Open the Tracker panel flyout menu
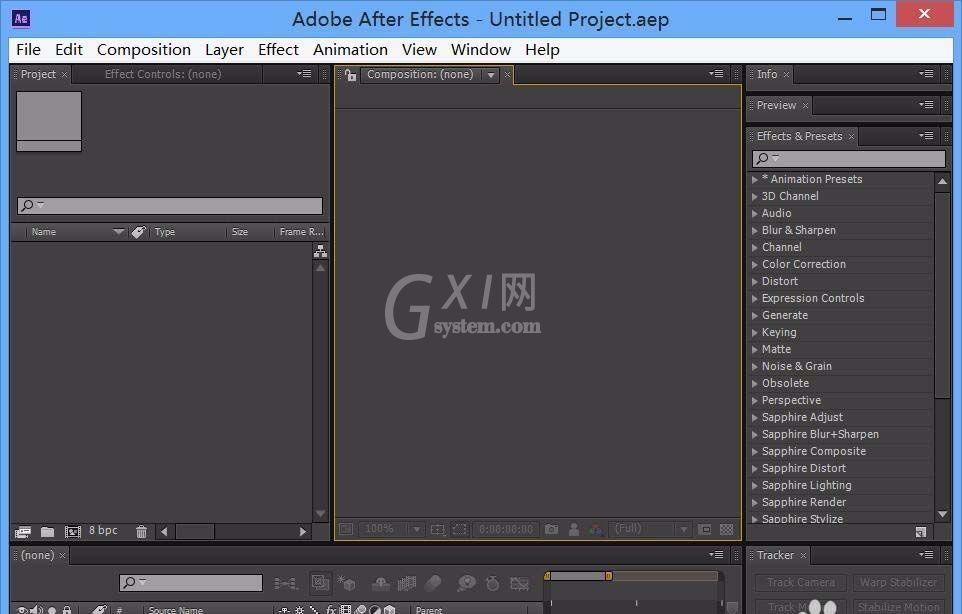The height and width of the screenshot is (614, 962). (x=926, y=555)
